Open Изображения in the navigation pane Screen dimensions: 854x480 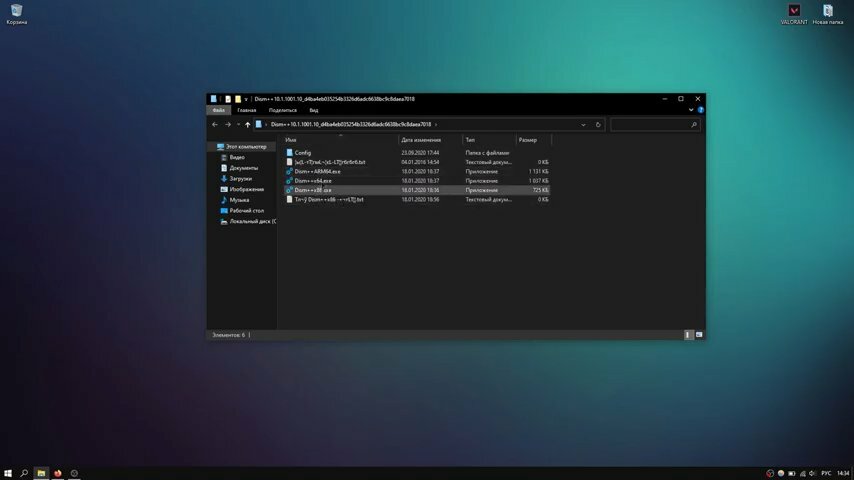click(x=246, y=190)
